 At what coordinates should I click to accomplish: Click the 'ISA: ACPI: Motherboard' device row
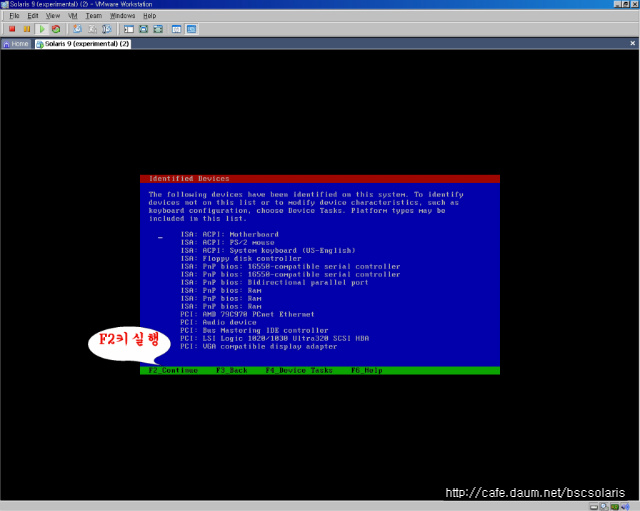click(229, 234)
